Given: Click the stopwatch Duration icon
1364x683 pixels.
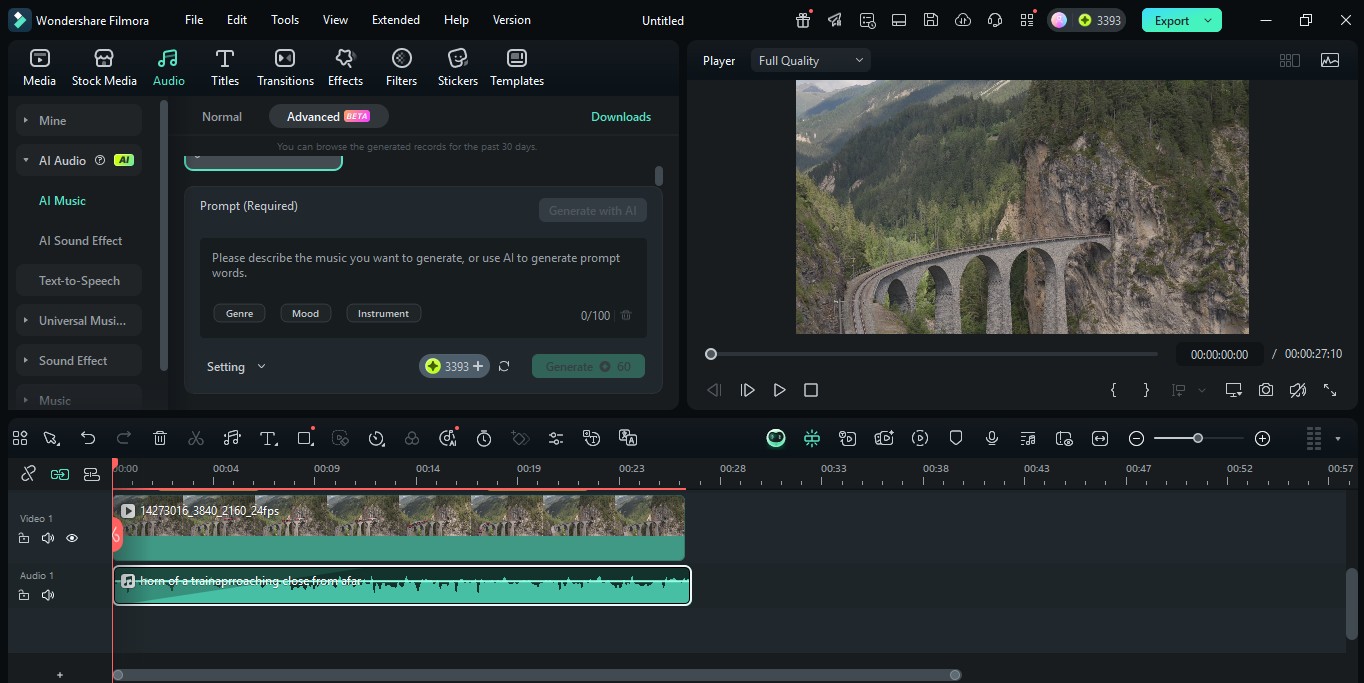Looking at the screenshot, I should pyautogui.click(x=484, y=438).
